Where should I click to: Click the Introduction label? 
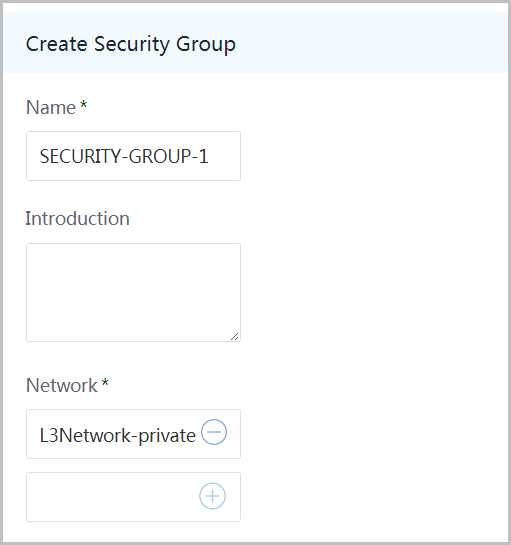78,219
